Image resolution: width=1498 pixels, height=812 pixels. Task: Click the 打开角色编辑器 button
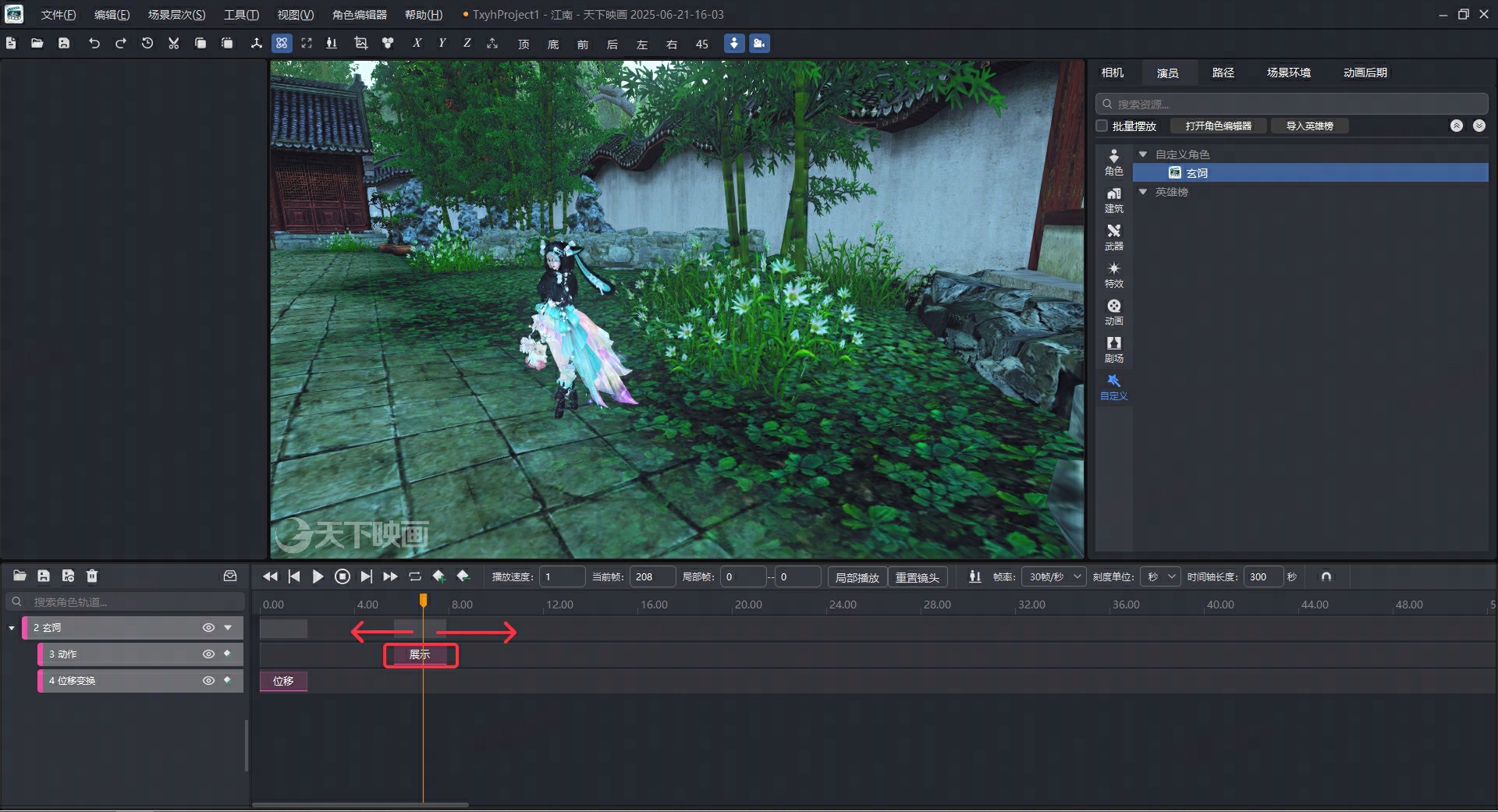pyautogui.click(x=1219, y=126)
